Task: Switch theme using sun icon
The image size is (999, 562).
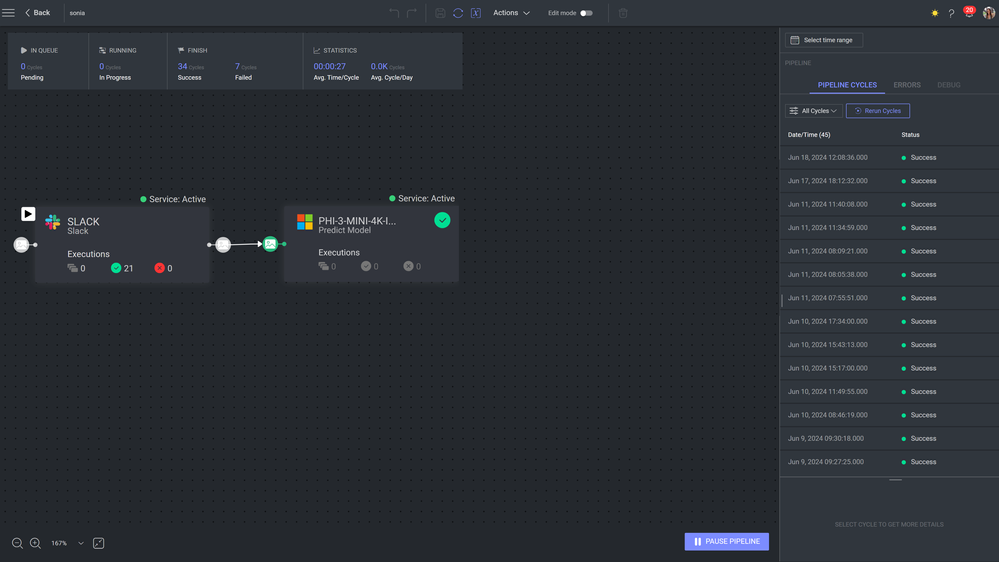Action: (935, 13)
